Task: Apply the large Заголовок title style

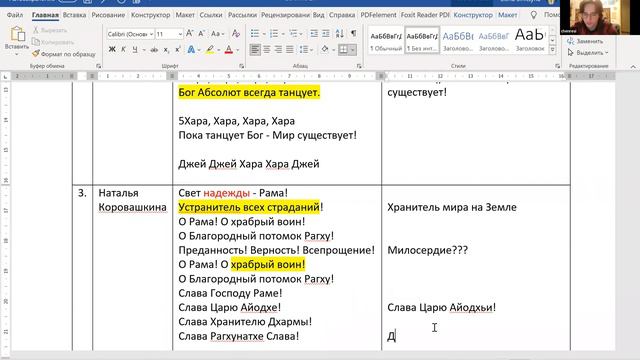Action: (530, 40)
